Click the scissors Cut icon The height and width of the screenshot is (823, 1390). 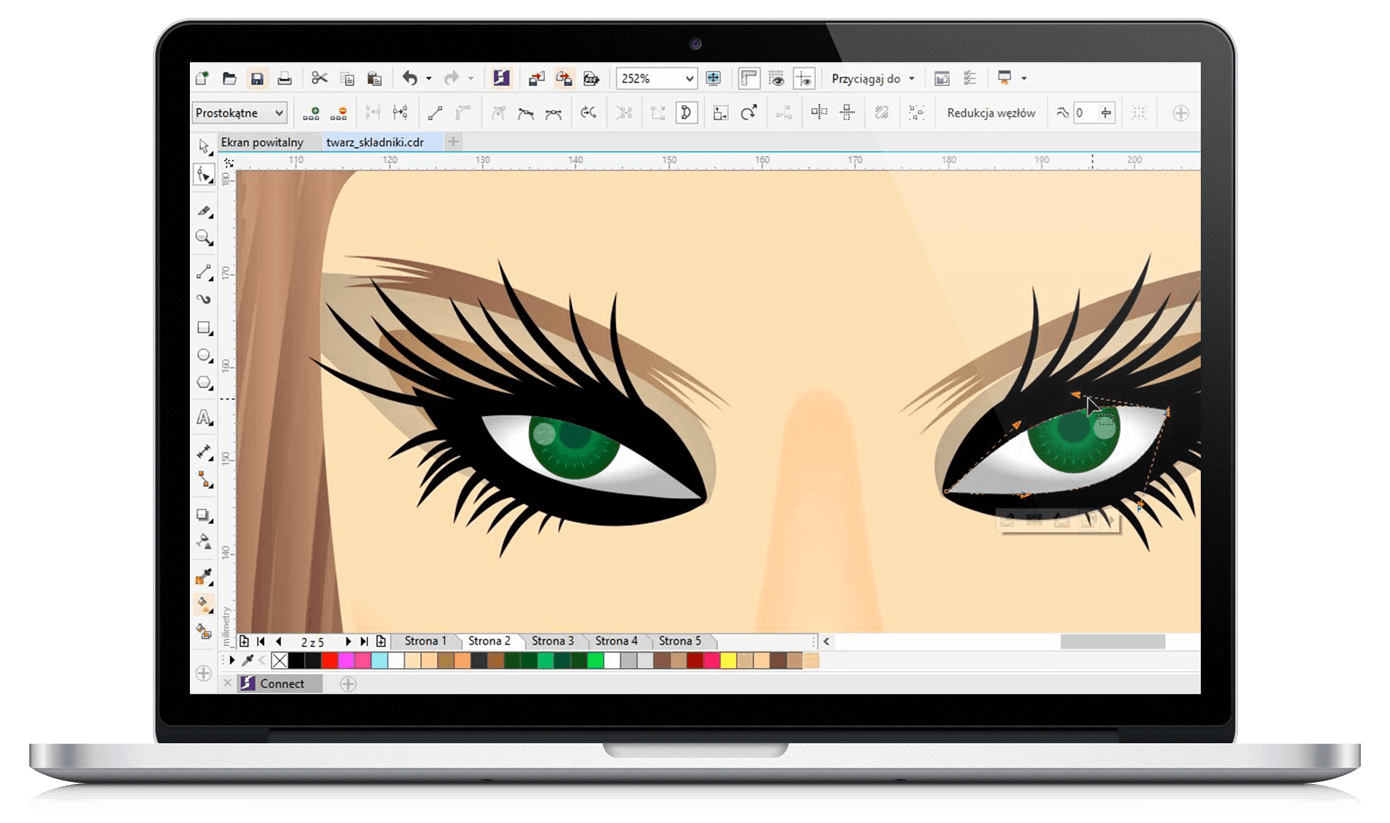[319, 78]
